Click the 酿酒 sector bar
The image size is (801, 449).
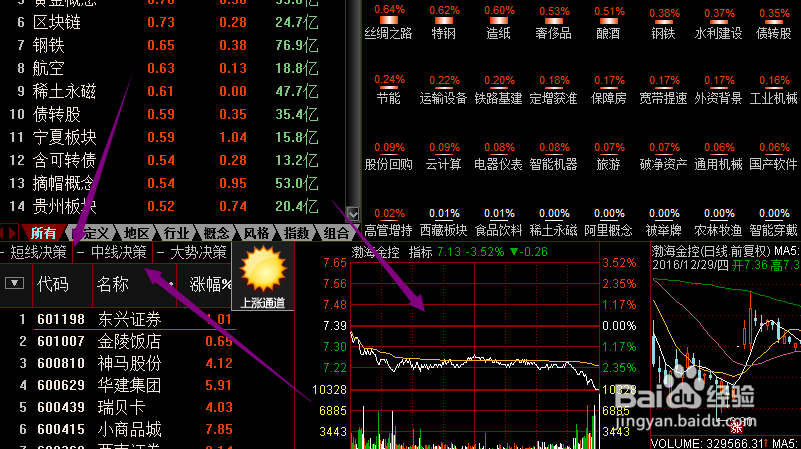click(609, 22)
